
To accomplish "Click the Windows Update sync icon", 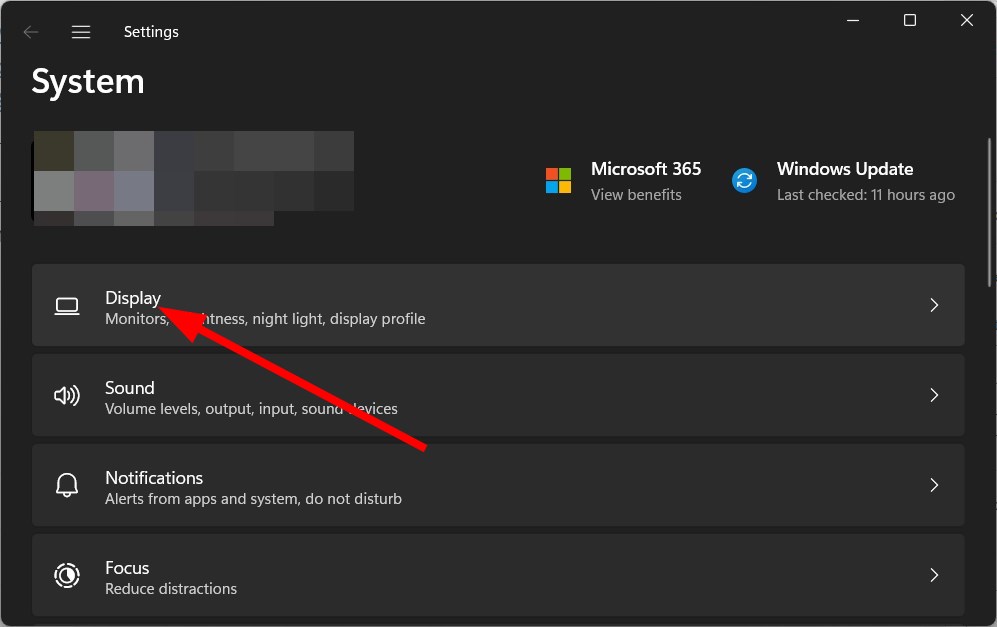I will click(744, 180).
